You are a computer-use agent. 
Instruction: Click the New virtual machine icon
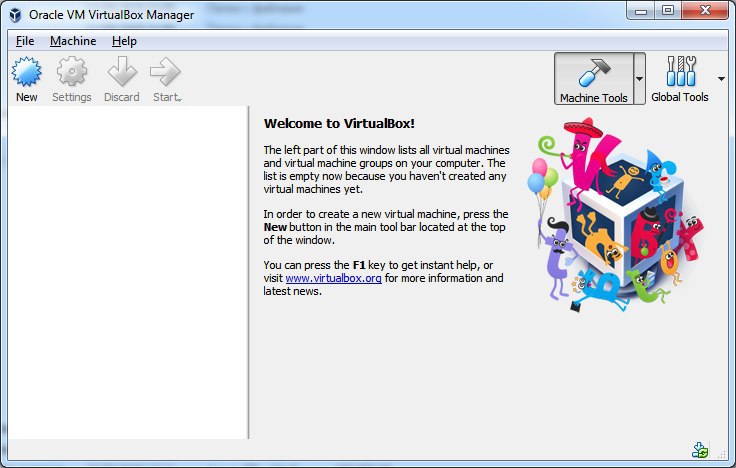(27, 72)
